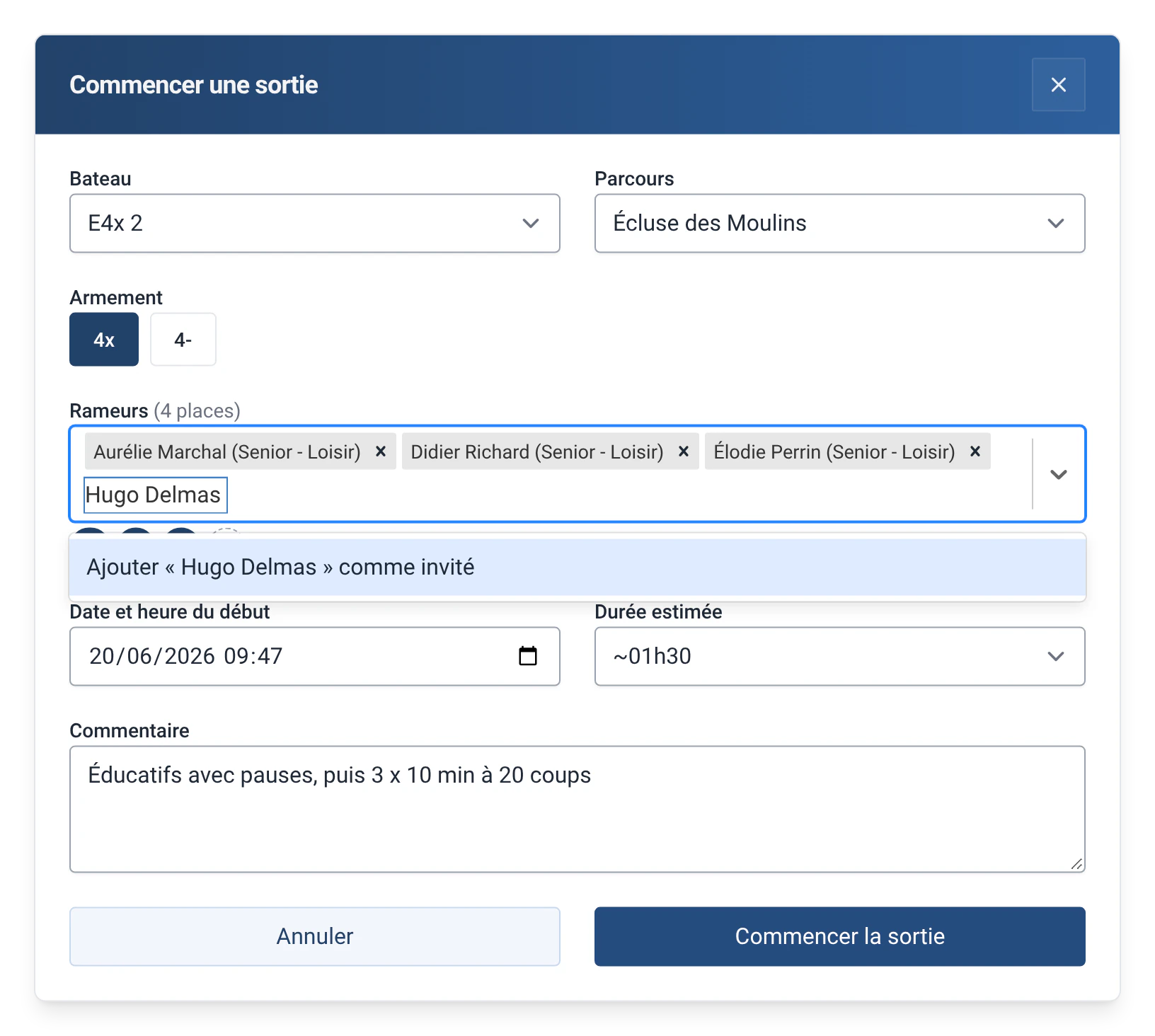Click the Date et heure du début label
The width and height of the screenshot is (1155, 1036).
click(x=170, y=611)
